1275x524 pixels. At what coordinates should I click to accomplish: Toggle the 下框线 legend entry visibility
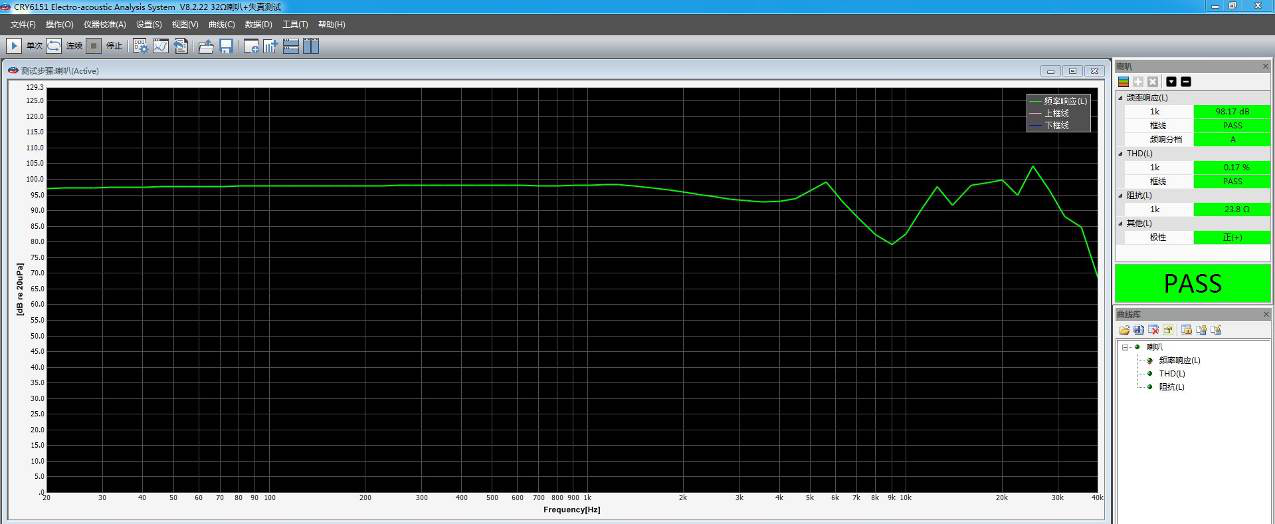[1056, 125]
